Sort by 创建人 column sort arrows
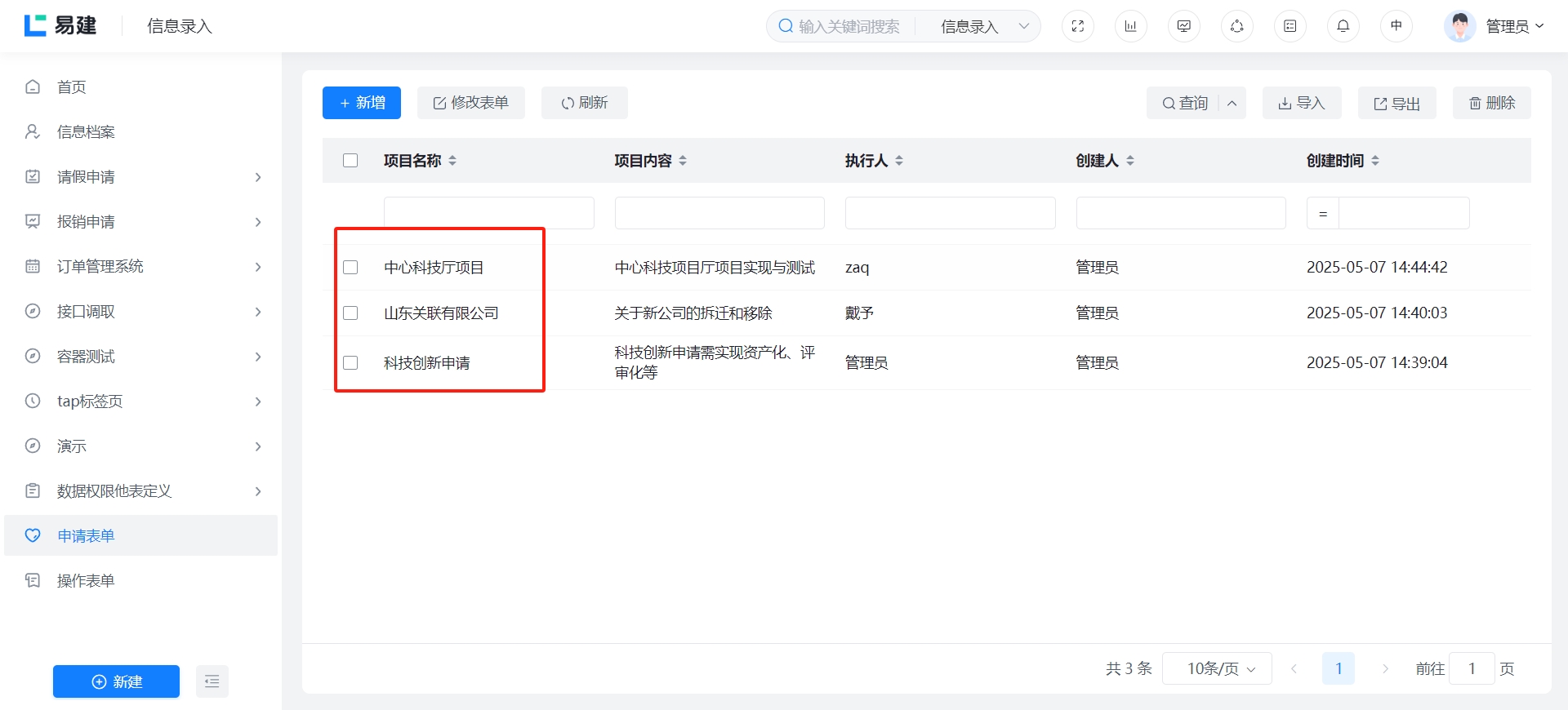Screen dimensions: 1568x710 (x=1130, y=161)
